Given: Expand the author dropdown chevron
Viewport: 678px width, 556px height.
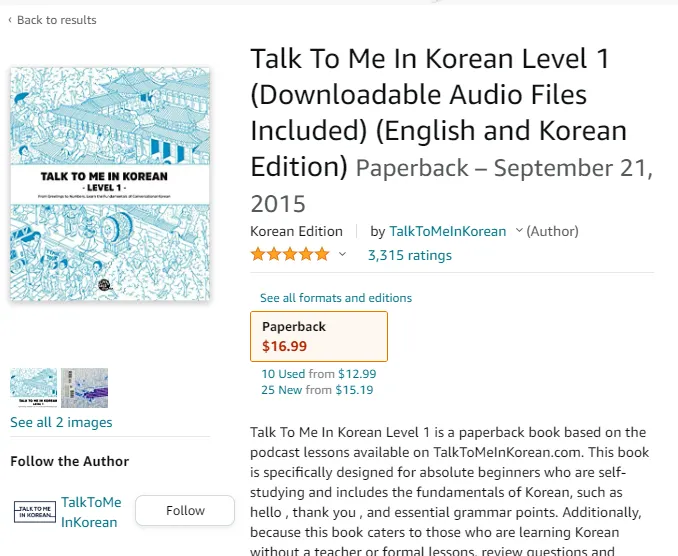Looking at the screenshot, I should 519,231.
